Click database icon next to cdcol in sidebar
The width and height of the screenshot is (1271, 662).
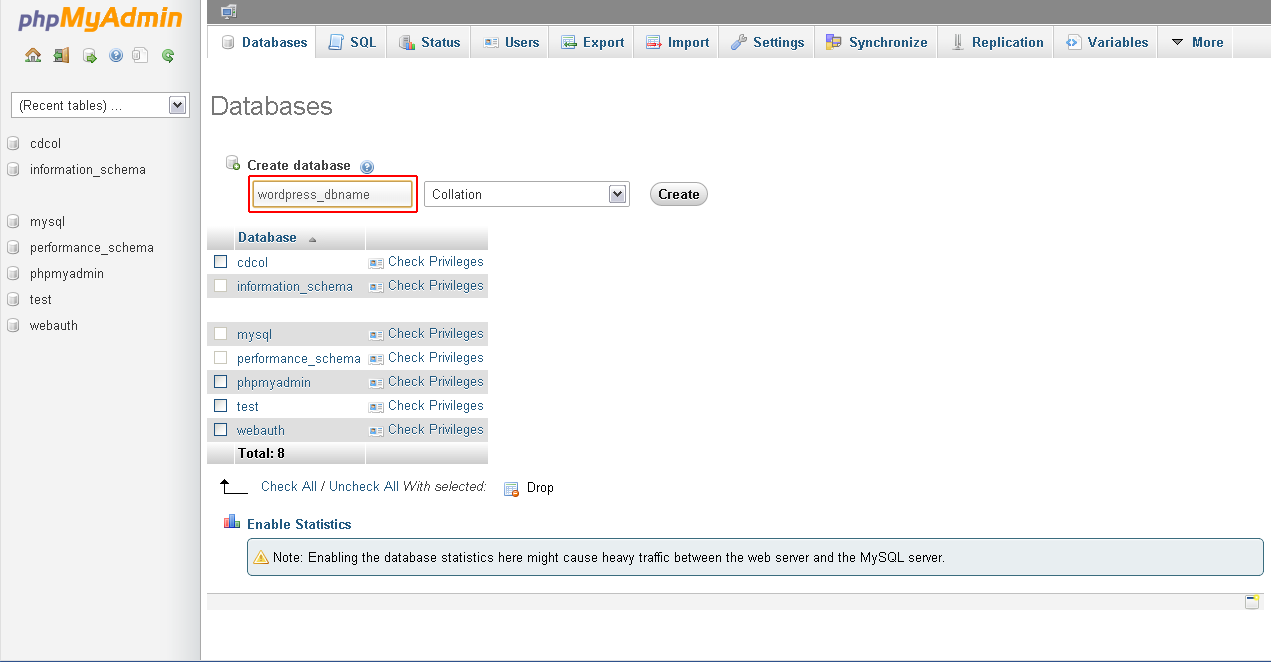(13, 143)
